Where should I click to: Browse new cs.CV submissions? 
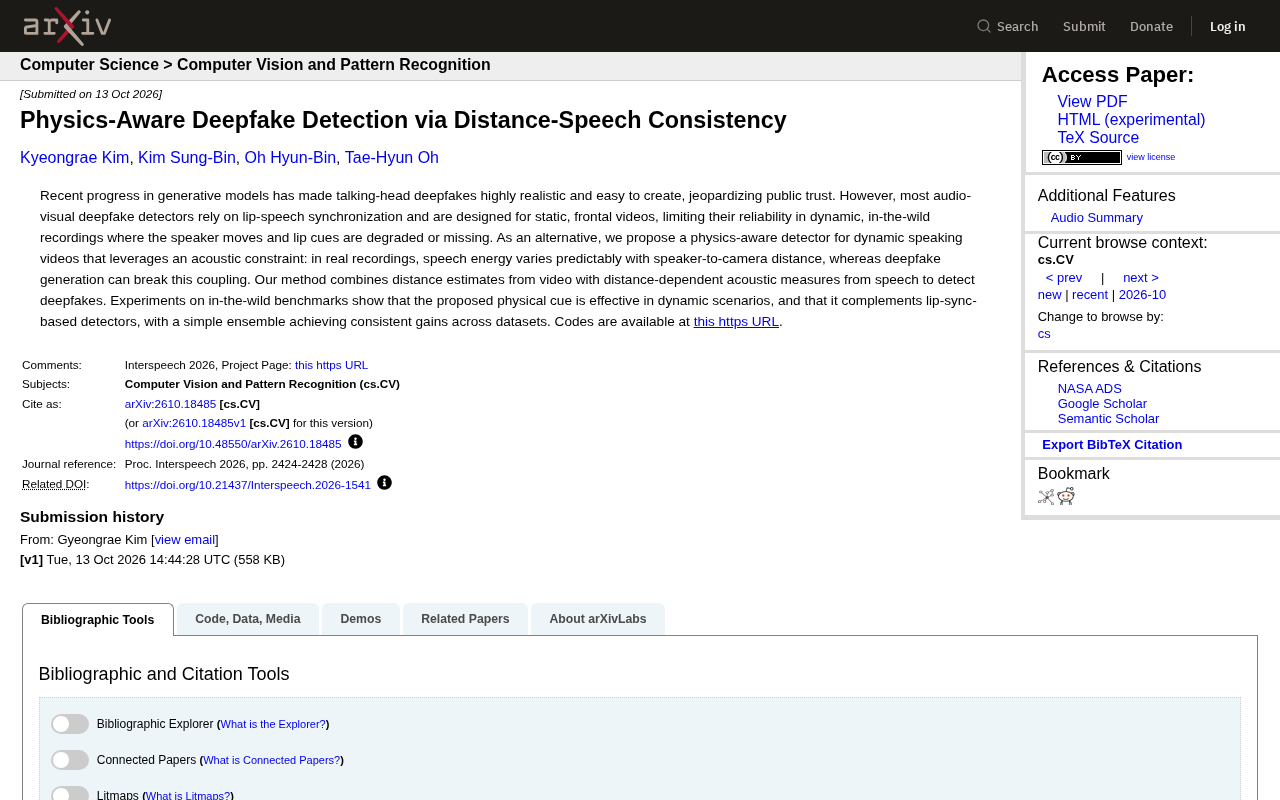tap(1050, 295)
